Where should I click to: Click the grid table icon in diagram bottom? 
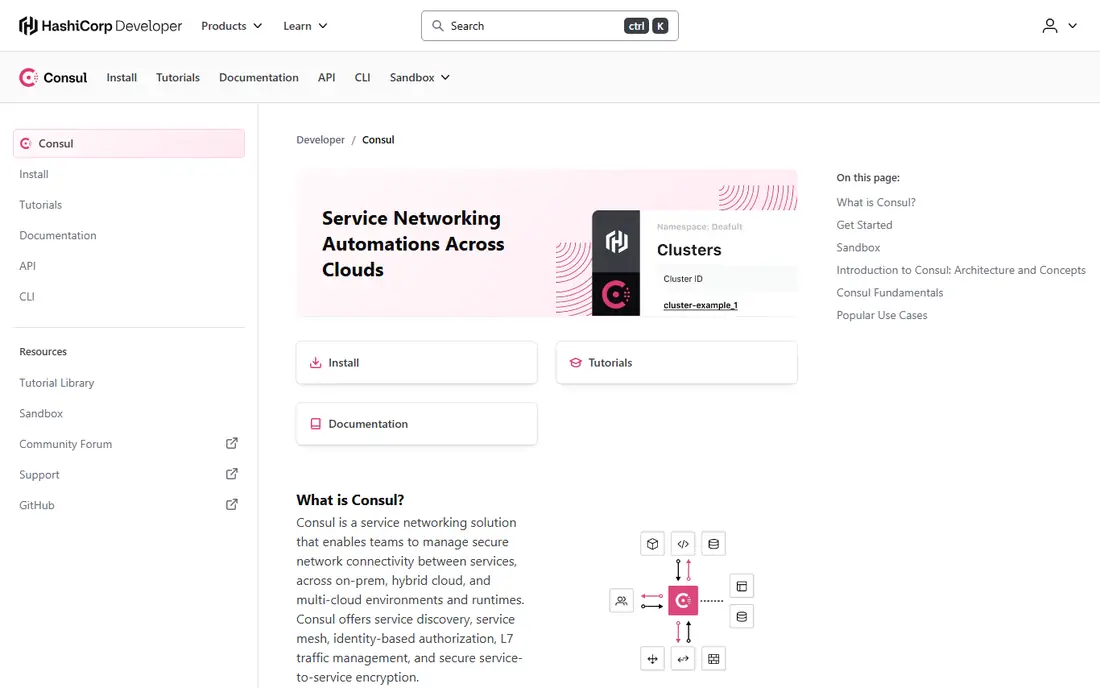click(713, 659)
